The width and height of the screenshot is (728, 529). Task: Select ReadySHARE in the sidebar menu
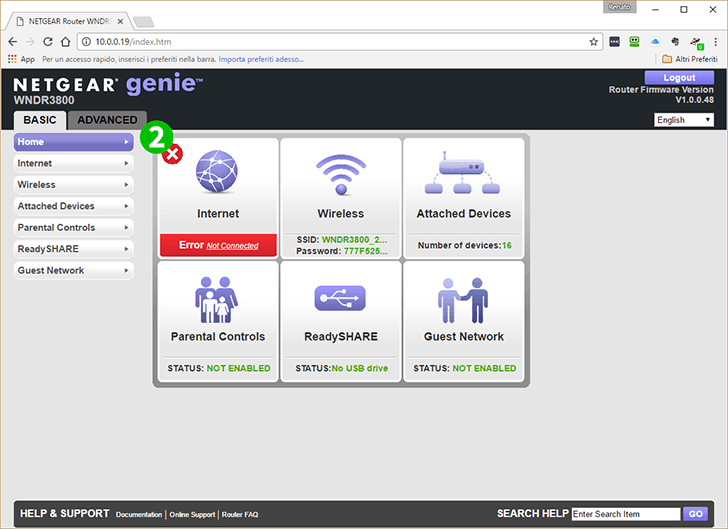click(74, 249)
